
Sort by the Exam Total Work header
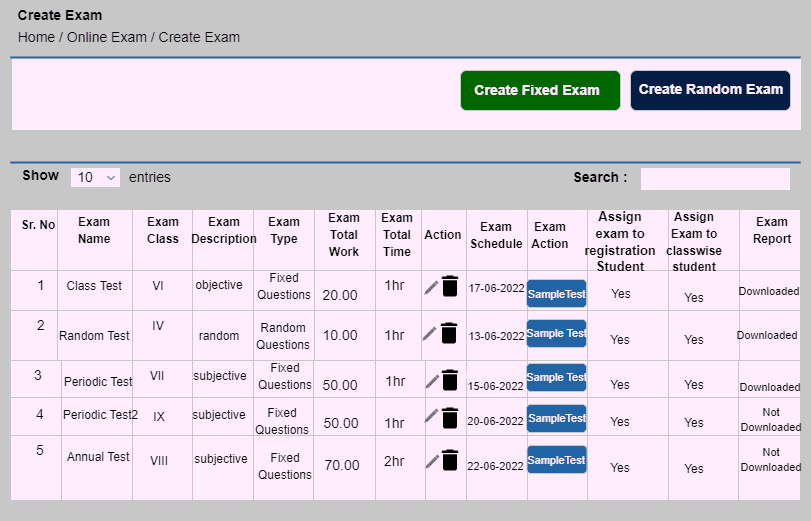344,235
